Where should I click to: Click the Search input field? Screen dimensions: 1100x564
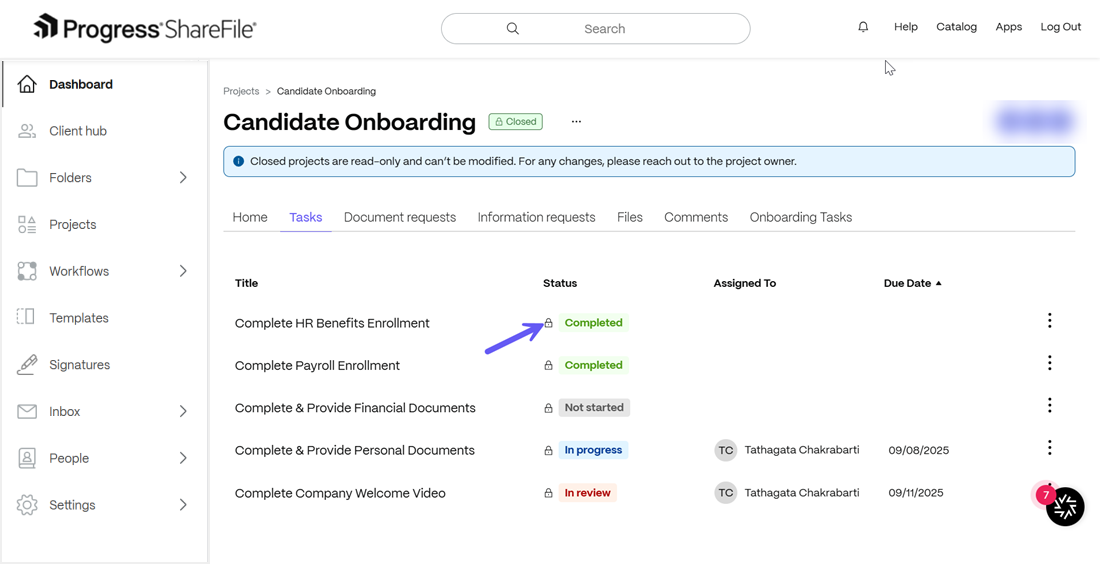pyautogui.click(x=596, y=29)
